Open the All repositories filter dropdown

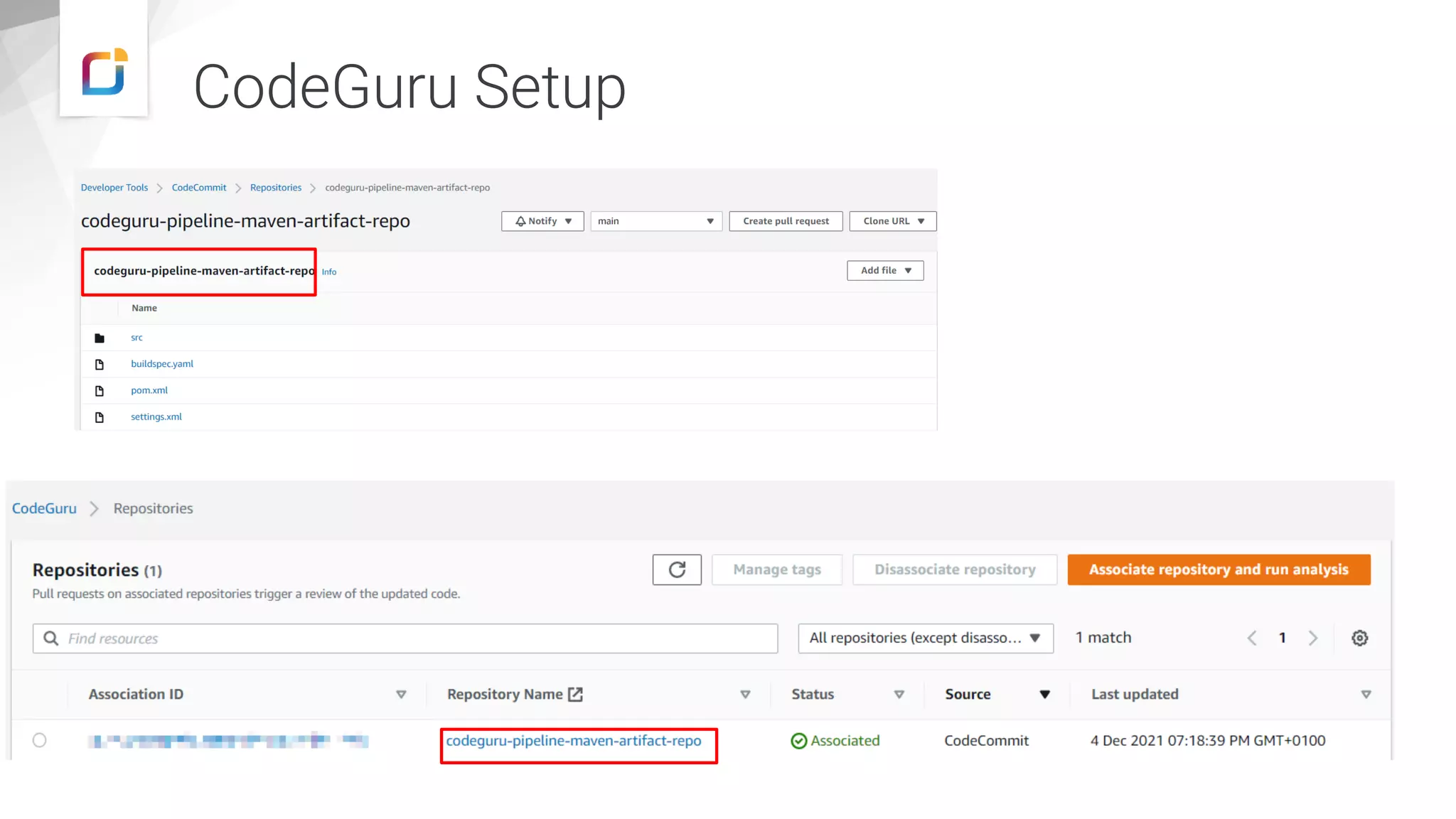(926, 638)
